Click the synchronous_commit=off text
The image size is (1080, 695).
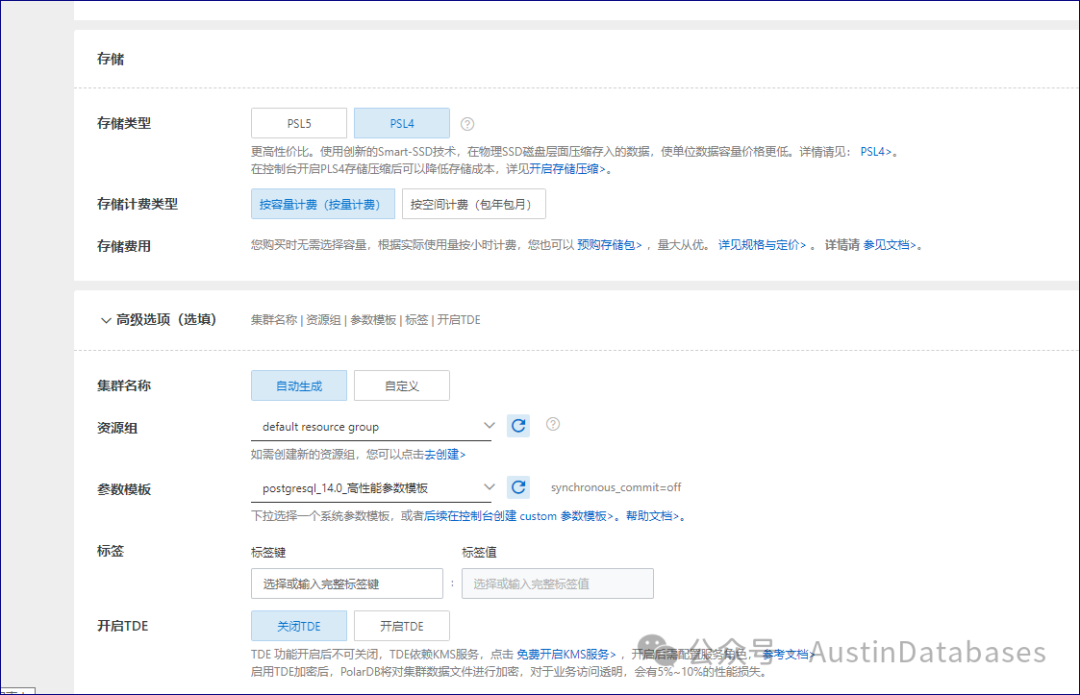tap(616, 488)
